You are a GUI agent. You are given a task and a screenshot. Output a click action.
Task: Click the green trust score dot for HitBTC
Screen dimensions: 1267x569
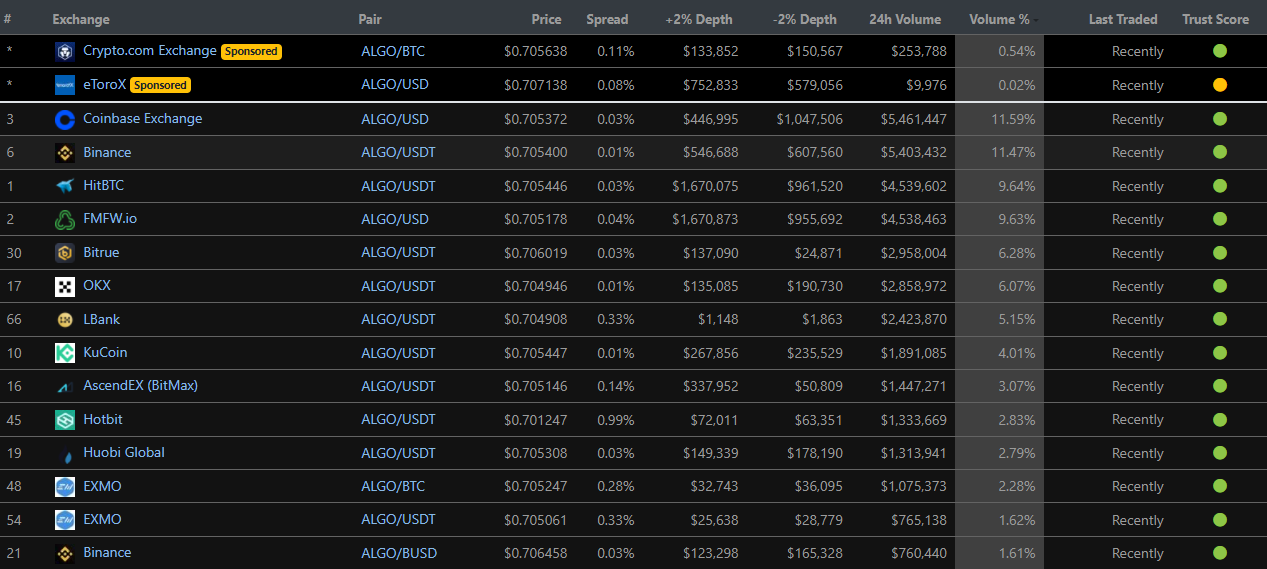tap(1219, 186)
